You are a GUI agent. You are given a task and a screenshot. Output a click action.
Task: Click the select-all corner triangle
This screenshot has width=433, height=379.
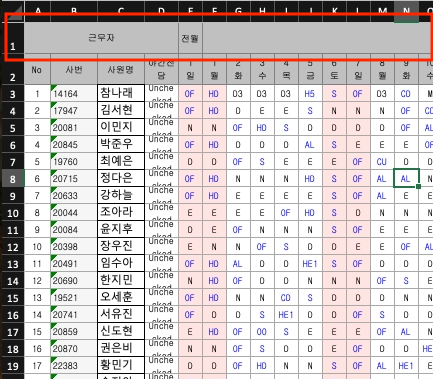[x=13, y=12]
